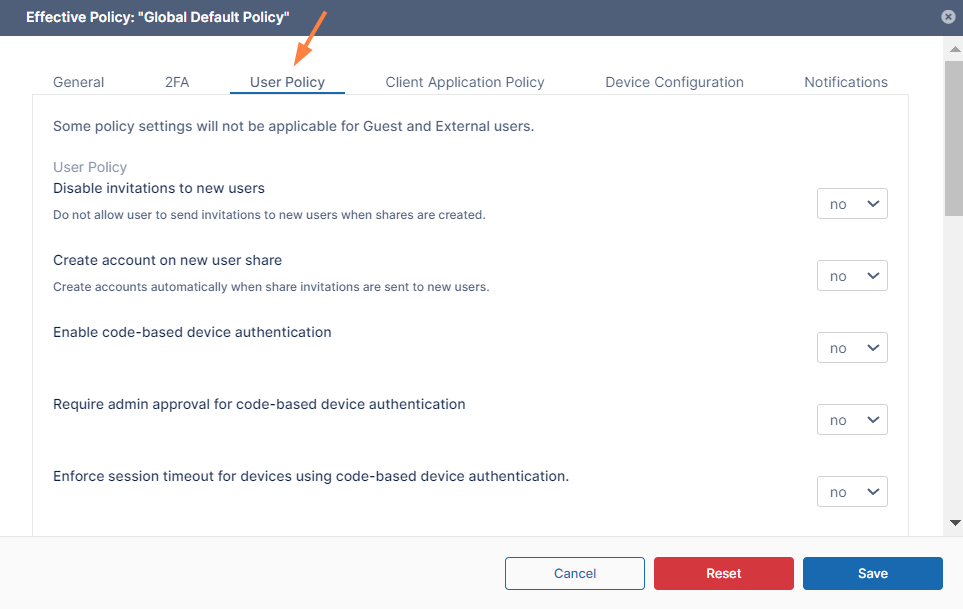The image size is (963, 609).
Task: Switch to the Notifications tab
Action: pos(846,82)
